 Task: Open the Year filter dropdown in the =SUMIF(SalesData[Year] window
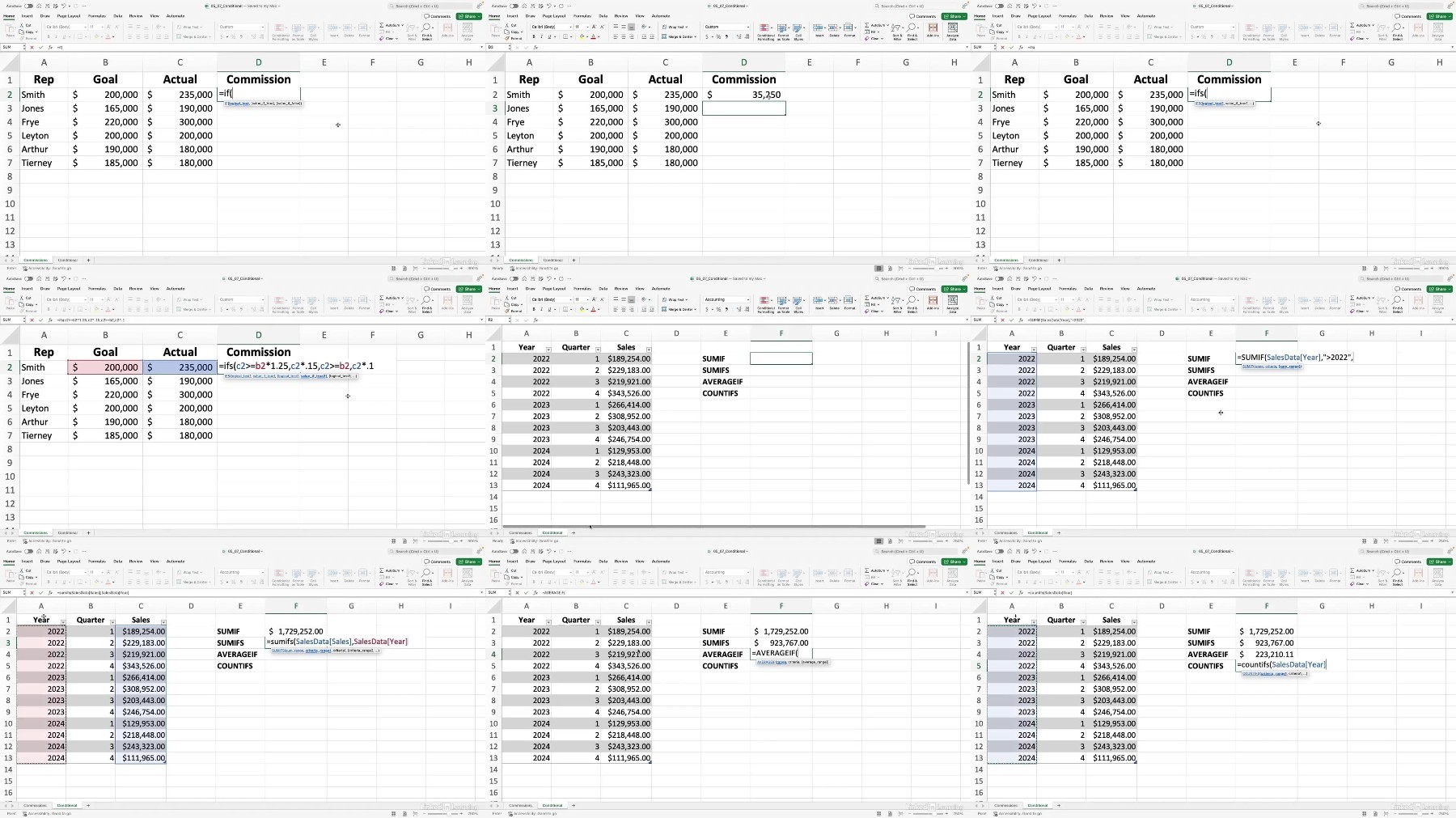click(1033, 350)
